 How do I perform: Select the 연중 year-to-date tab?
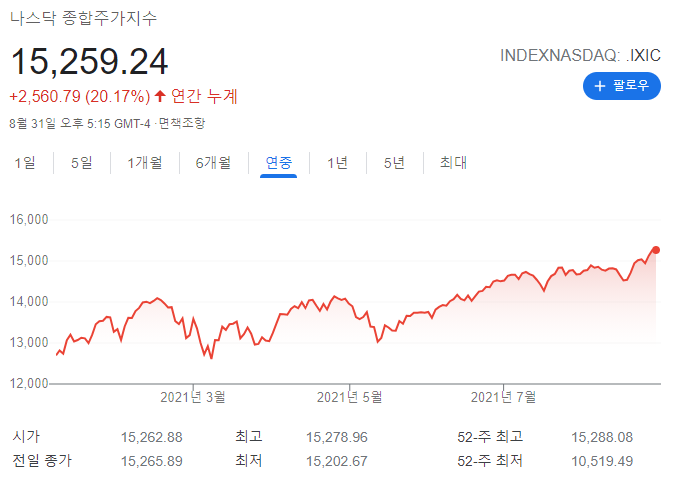[278, 163]
